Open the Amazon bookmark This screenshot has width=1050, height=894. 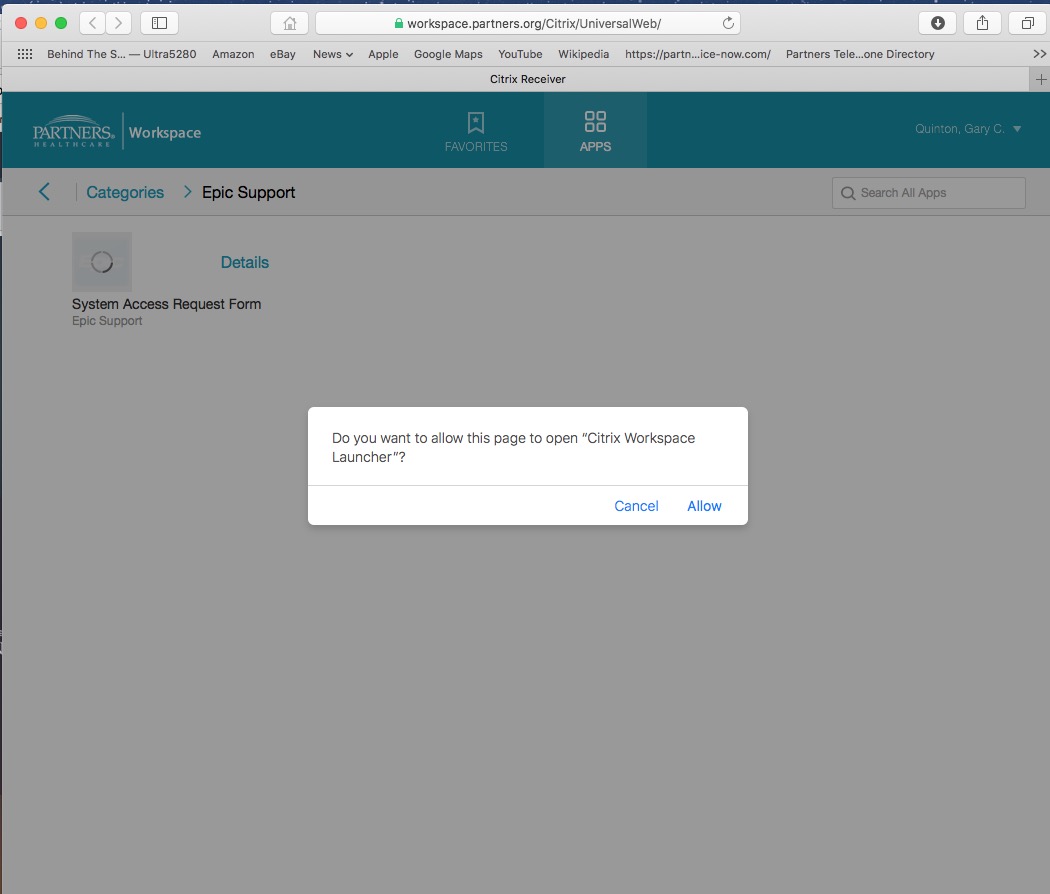click(233, 54)
